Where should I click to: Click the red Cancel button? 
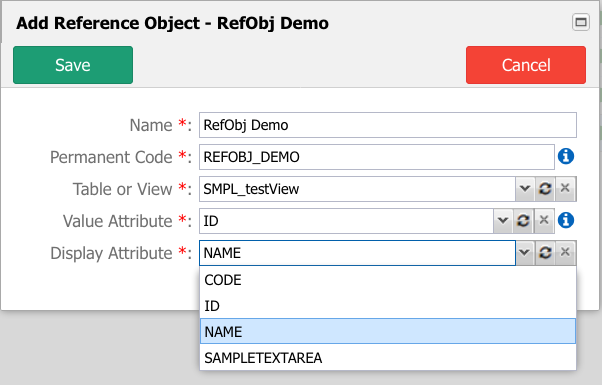(526, 65)
